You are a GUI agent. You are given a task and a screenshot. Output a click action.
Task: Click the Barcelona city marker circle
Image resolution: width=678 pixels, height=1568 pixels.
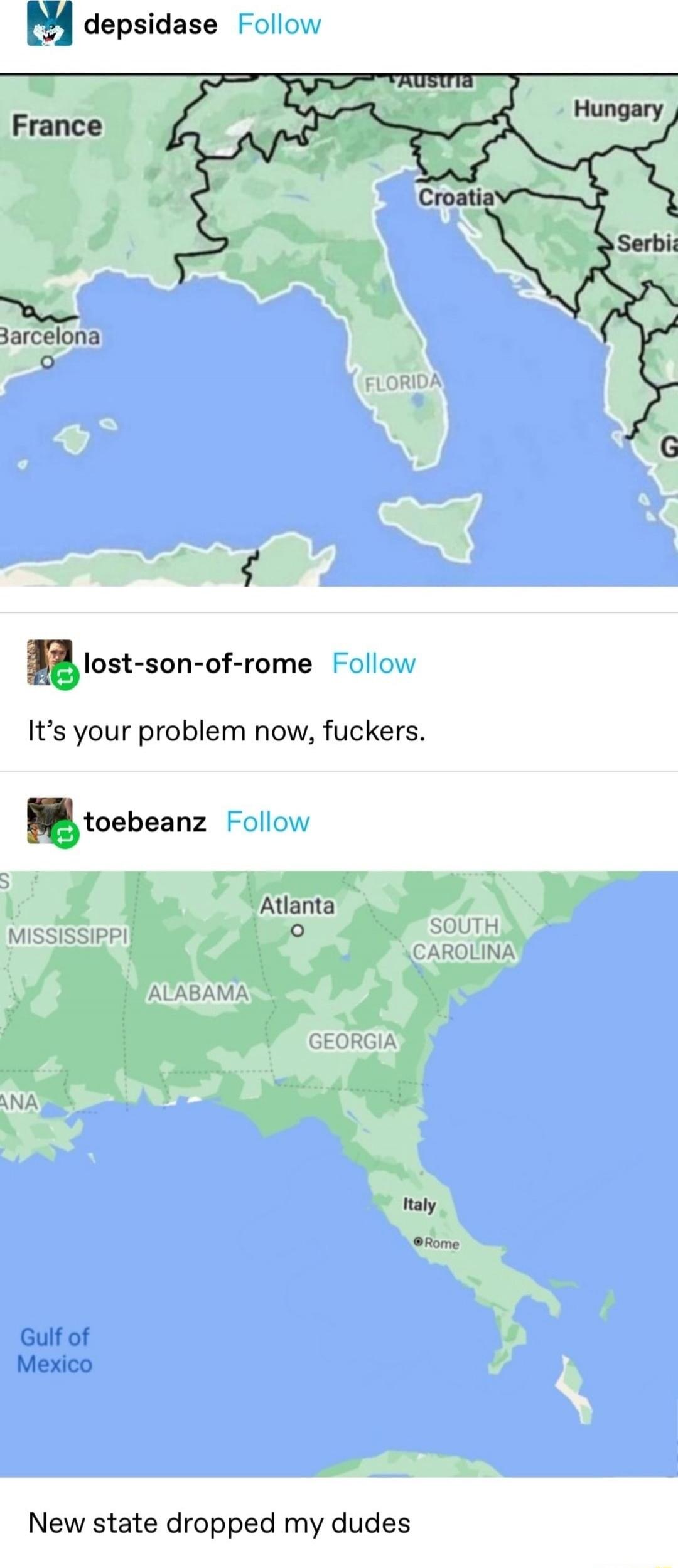pos(46,362)
